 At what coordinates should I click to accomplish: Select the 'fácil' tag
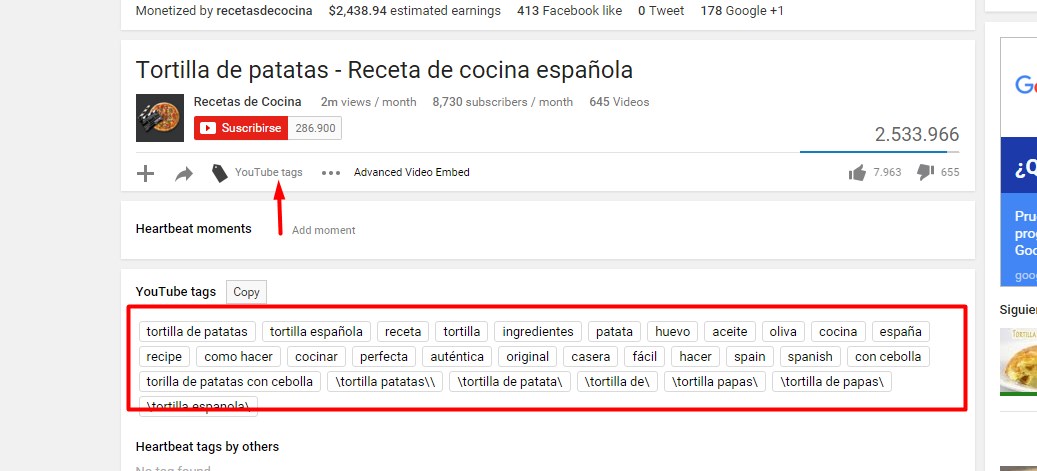pos(645,357)
